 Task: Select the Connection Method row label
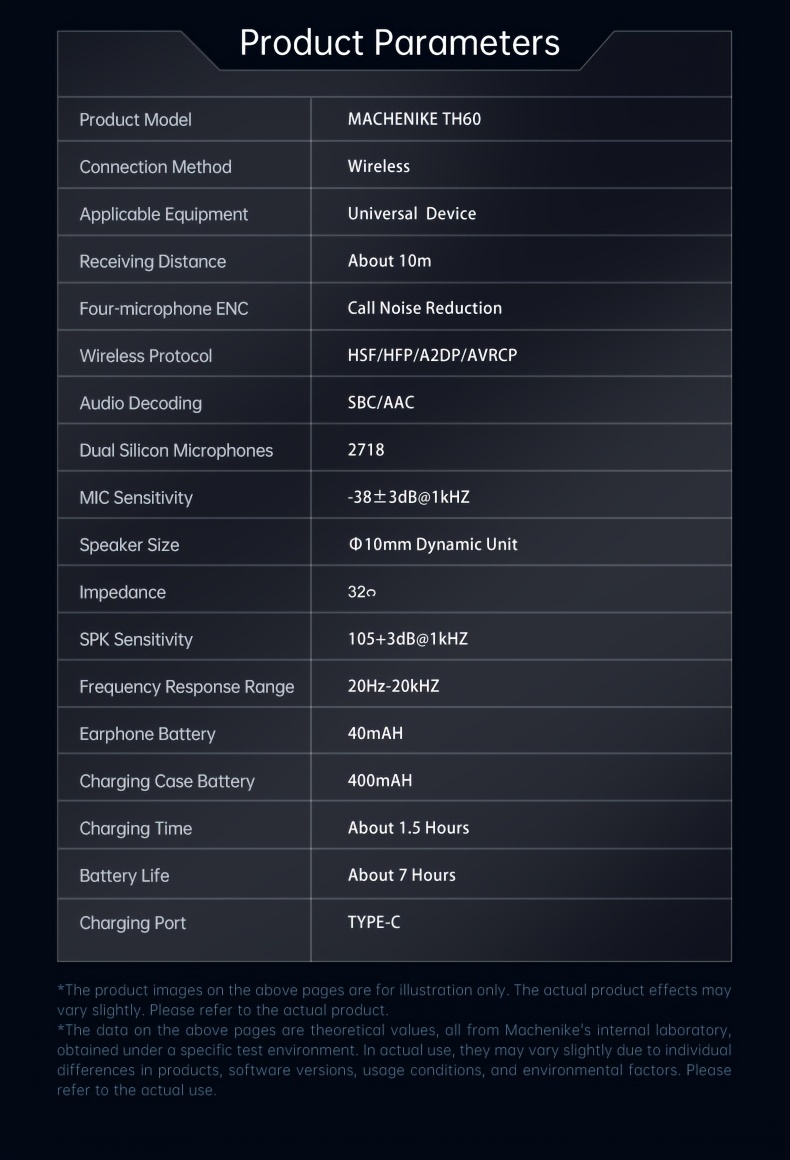[155, 166]
